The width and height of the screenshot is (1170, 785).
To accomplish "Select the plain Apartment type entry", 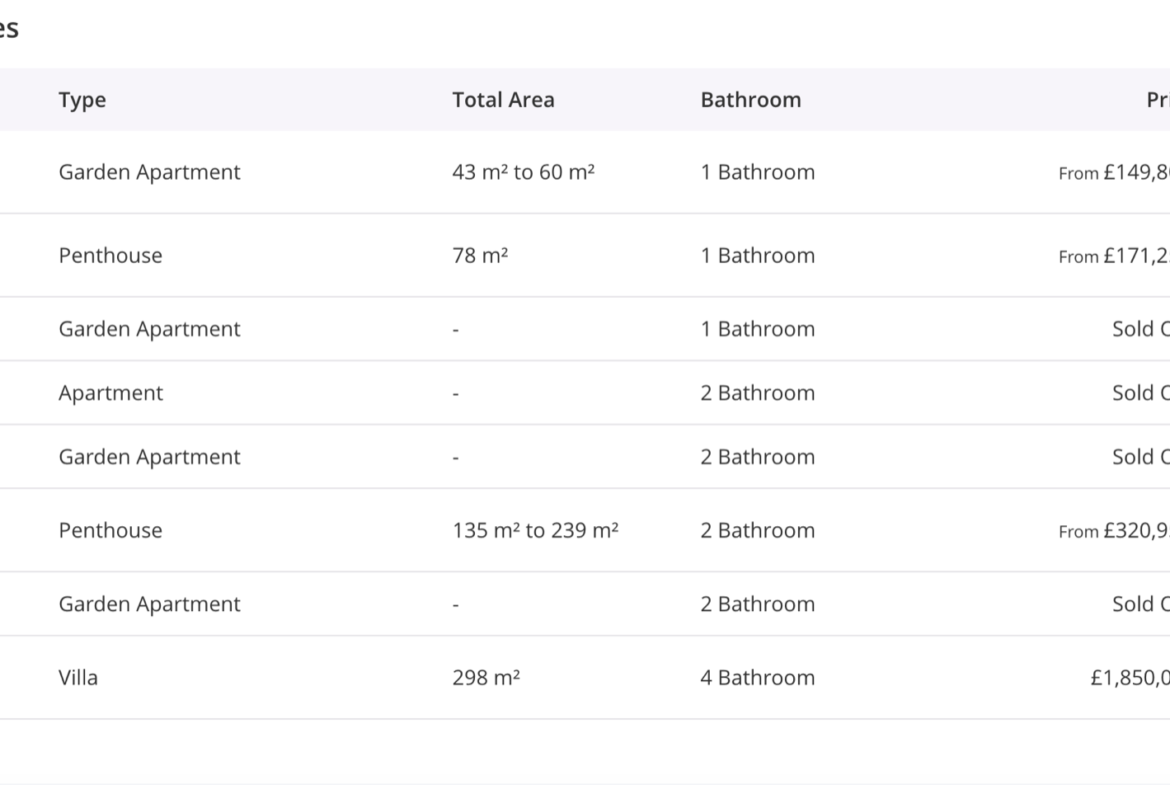I will [110, 393].
